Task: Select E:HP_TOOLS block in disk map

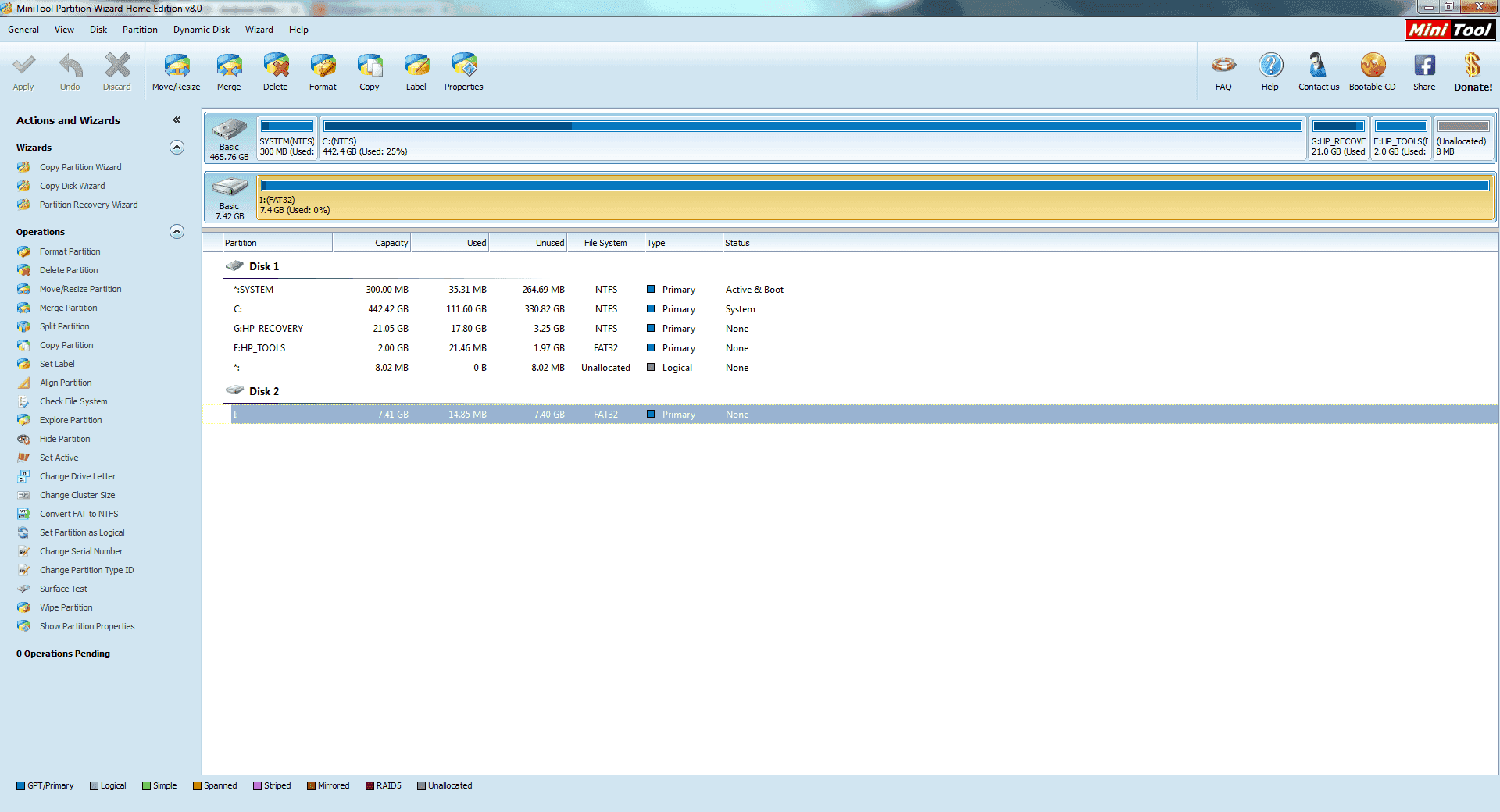Action: pyautogui.click(x=1401, y=137)
